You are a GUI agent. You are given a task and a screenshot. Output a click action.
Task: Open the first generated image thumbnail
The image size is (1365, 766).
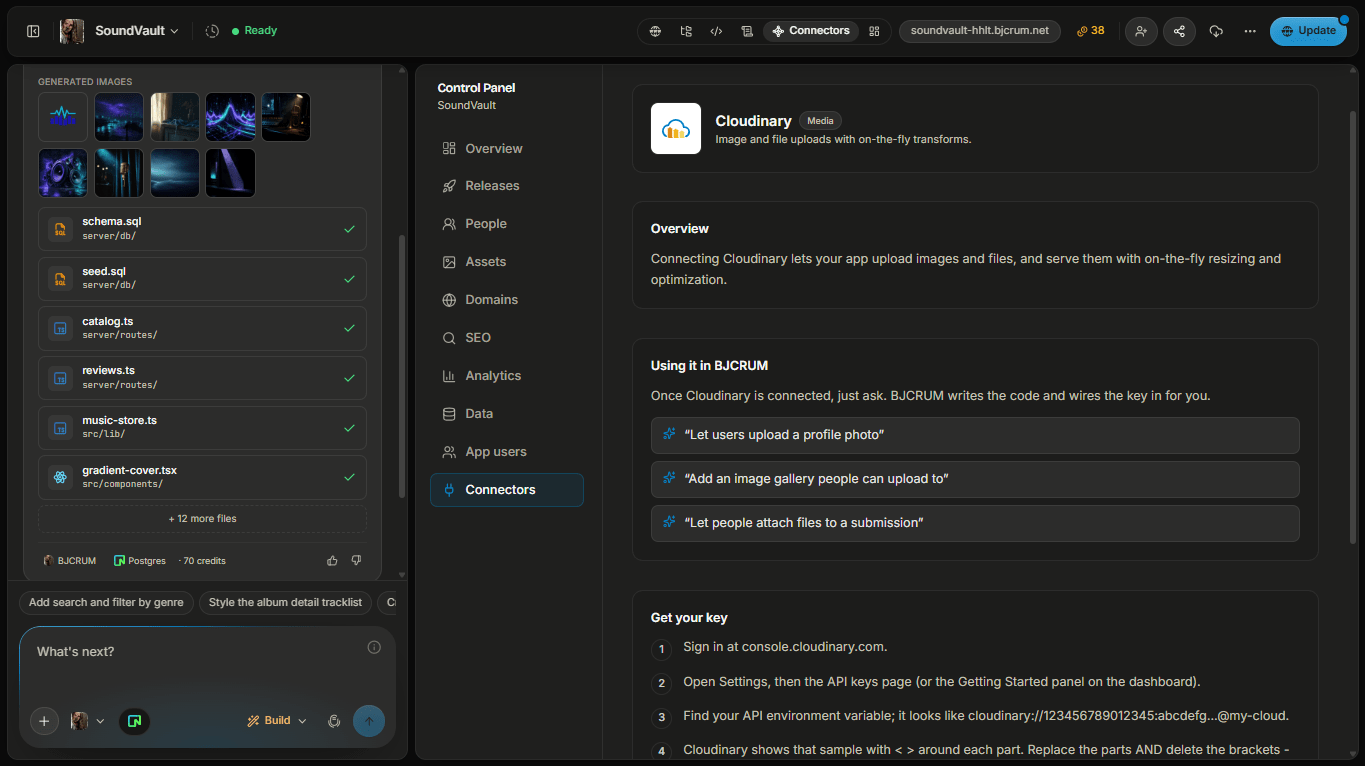[63, 117]
